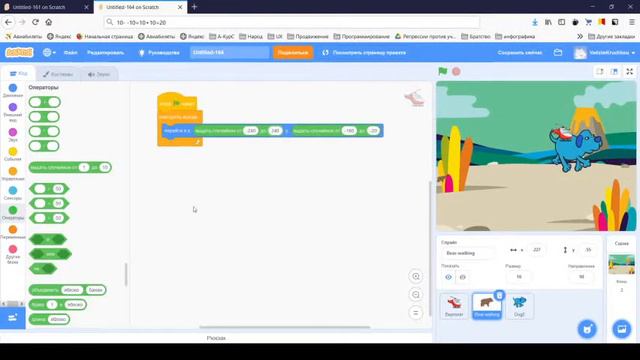Select the Sensing blocks category
Screen dimensions: 640x360
pyautogui.click(x=13, y=193)
